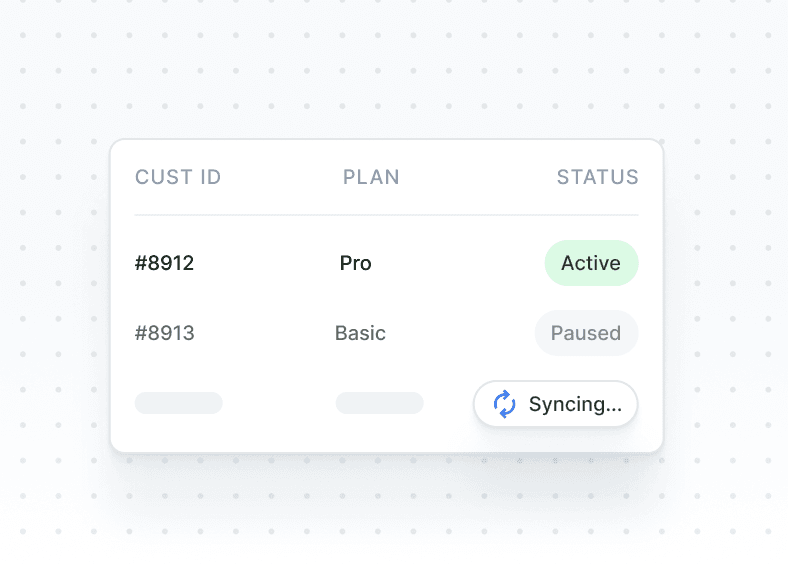The image size is (788, 564).
Task: Sort by the PLAN column header
Action: tap(371, 178)
